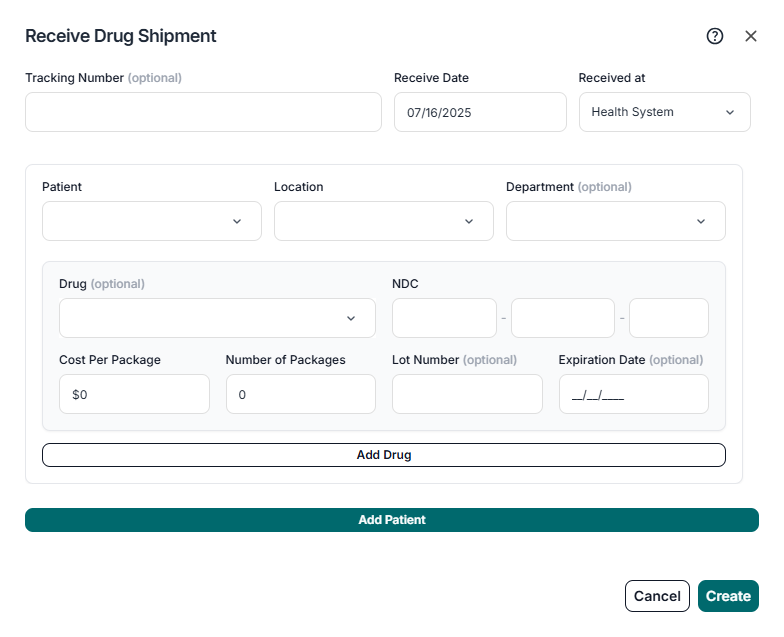Expand the Department dropdown
This screenshot has width=784, height=637.
615,221
